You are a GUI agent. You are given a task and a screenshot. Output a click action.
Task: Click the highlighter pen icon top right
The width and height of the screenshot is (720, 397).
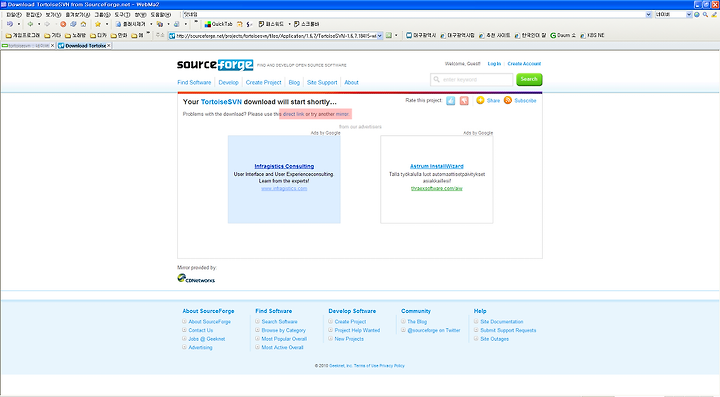click(714, 15)
